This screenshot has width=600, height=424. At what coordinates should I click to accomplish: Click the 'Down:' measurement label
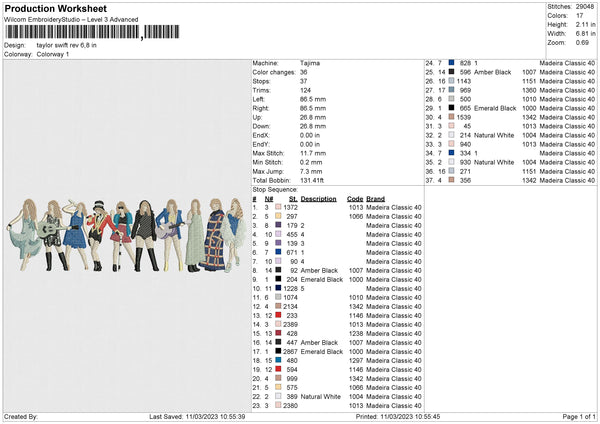(261, 126)
